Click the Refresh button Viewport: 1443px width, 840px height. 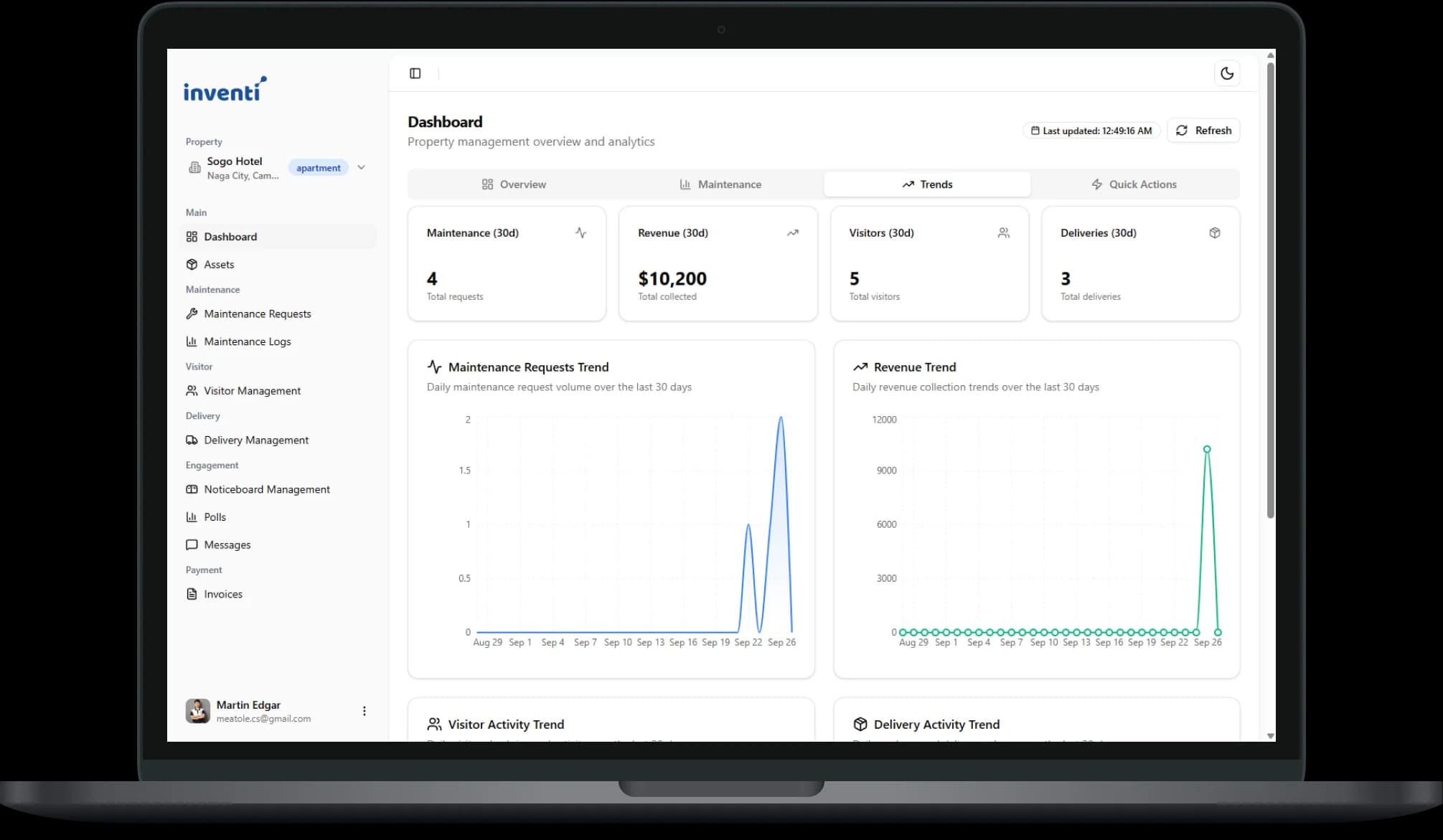(x=1203, y=131)
